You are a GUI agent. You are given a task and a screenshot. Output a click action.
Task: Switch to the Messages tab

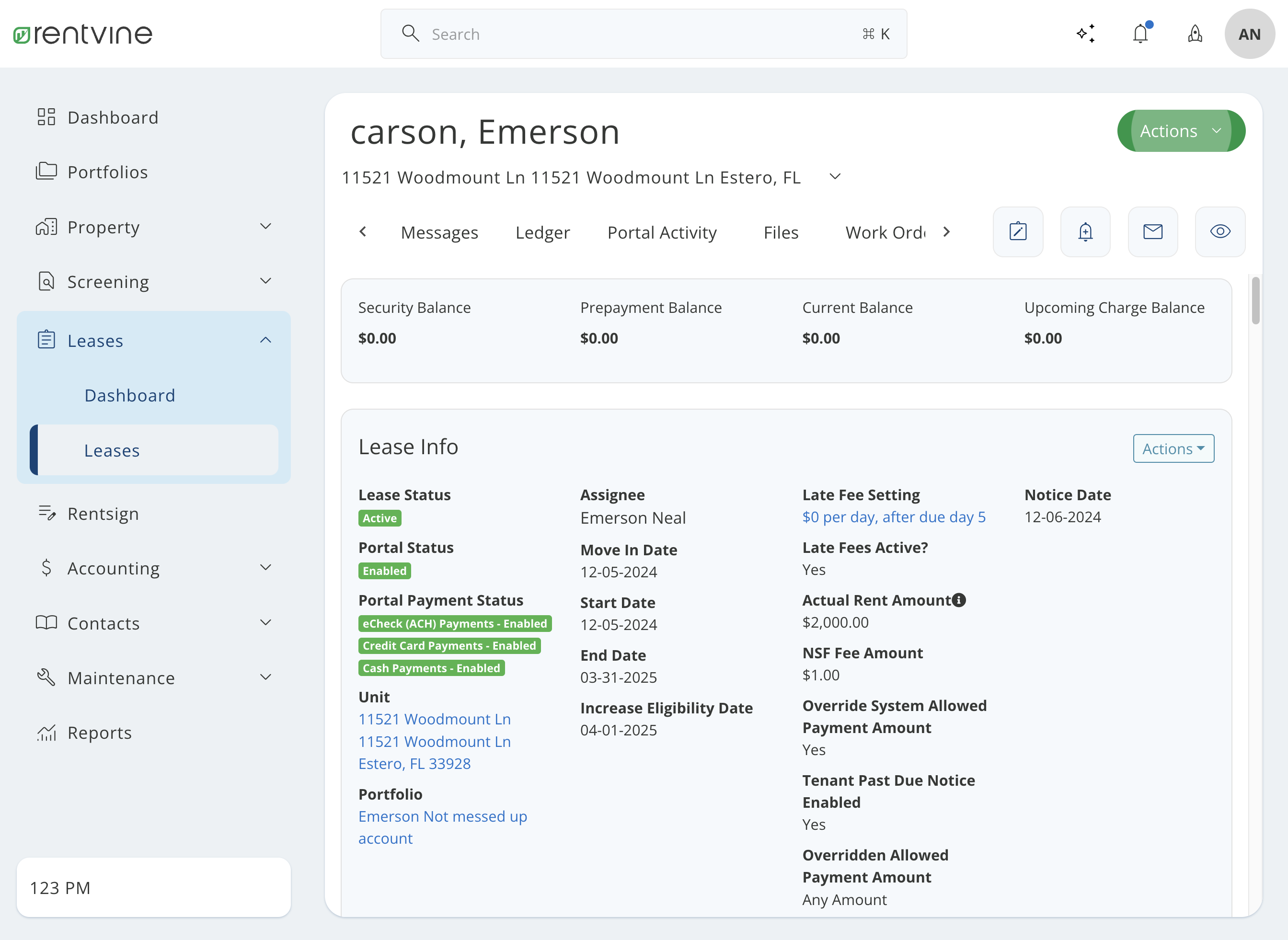[x=439, y=231]
